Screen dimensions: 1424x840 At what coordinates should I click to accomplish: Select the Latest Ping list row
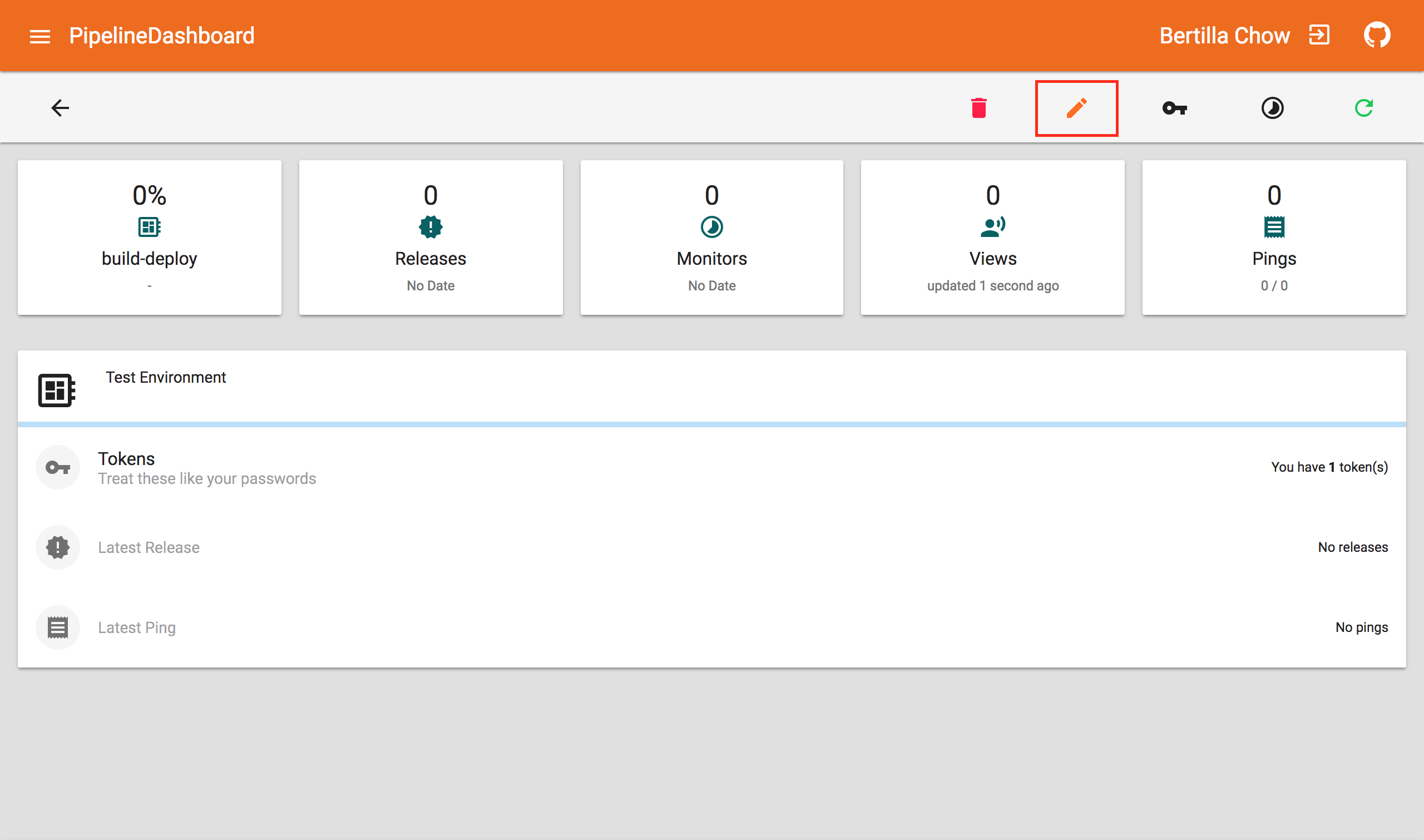(711, 627)
